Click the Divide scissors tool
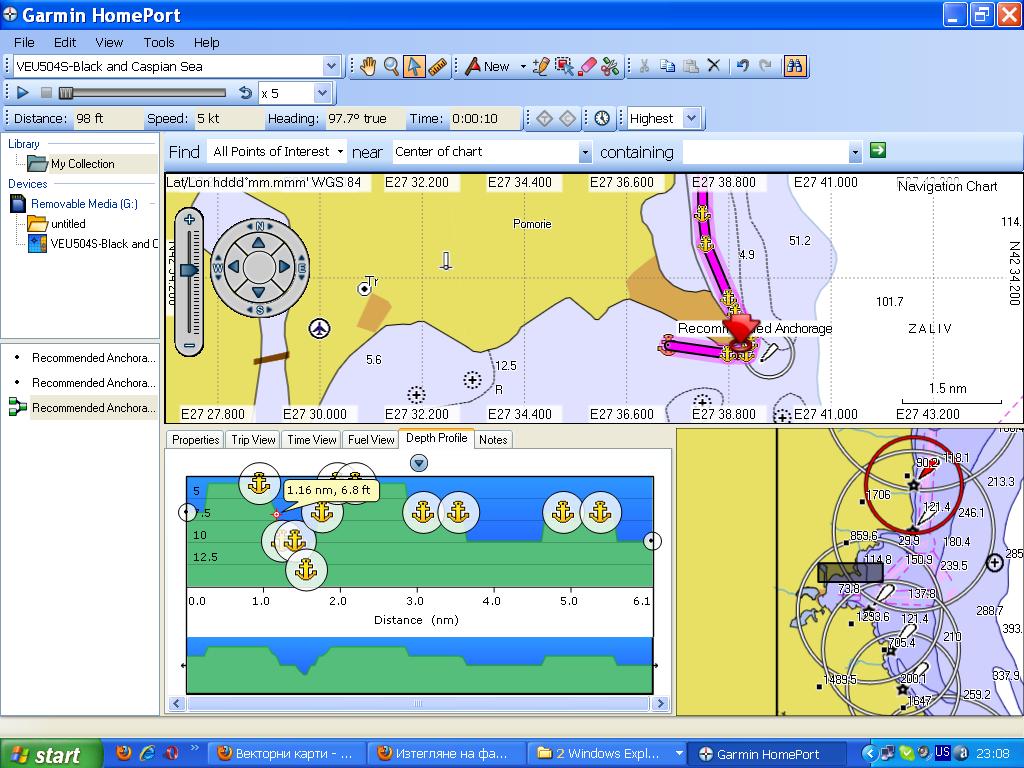The width and height of the screenshot is (1024, 768). pyautogui.click(x=610, y=67)
